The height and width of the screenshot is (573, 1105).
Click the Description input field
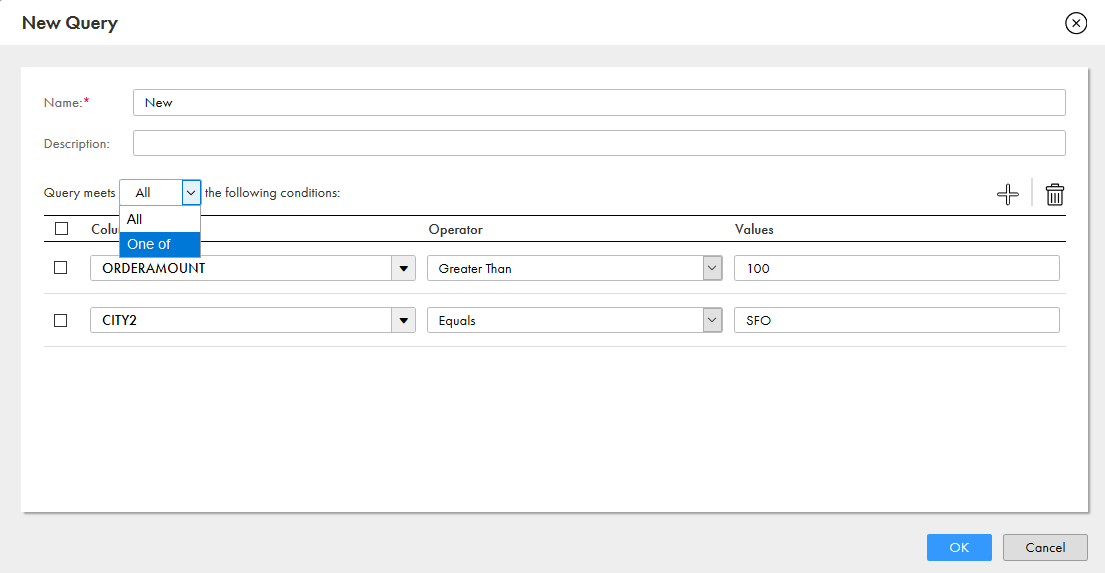click(x=598, y=143)
